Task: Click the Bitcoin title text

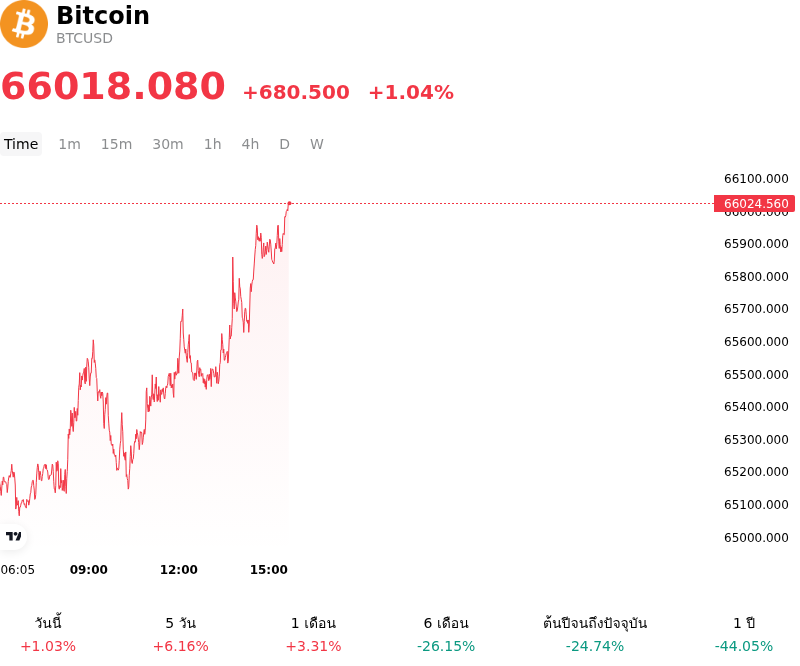Action: [x=103, y=15]
